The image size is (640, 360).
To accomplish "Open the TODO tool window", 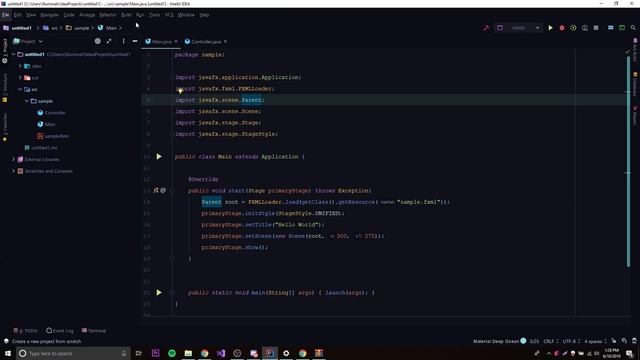I will (25, 331).
